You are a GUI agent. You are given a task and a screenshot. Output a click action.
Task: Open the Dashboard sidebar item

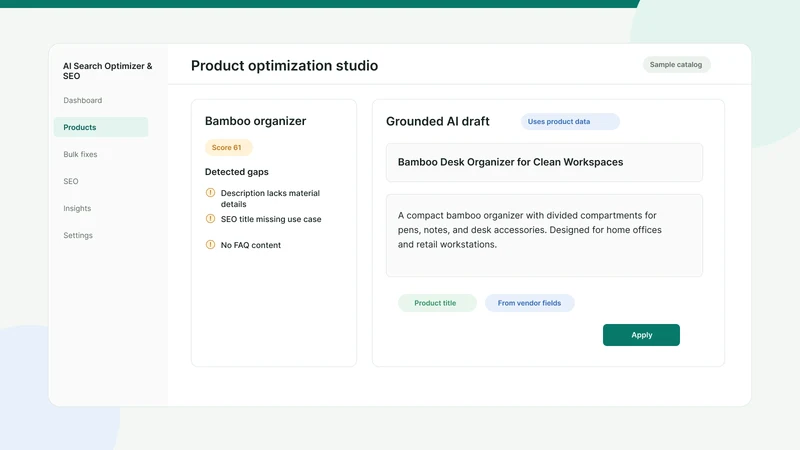pos(83,101)
